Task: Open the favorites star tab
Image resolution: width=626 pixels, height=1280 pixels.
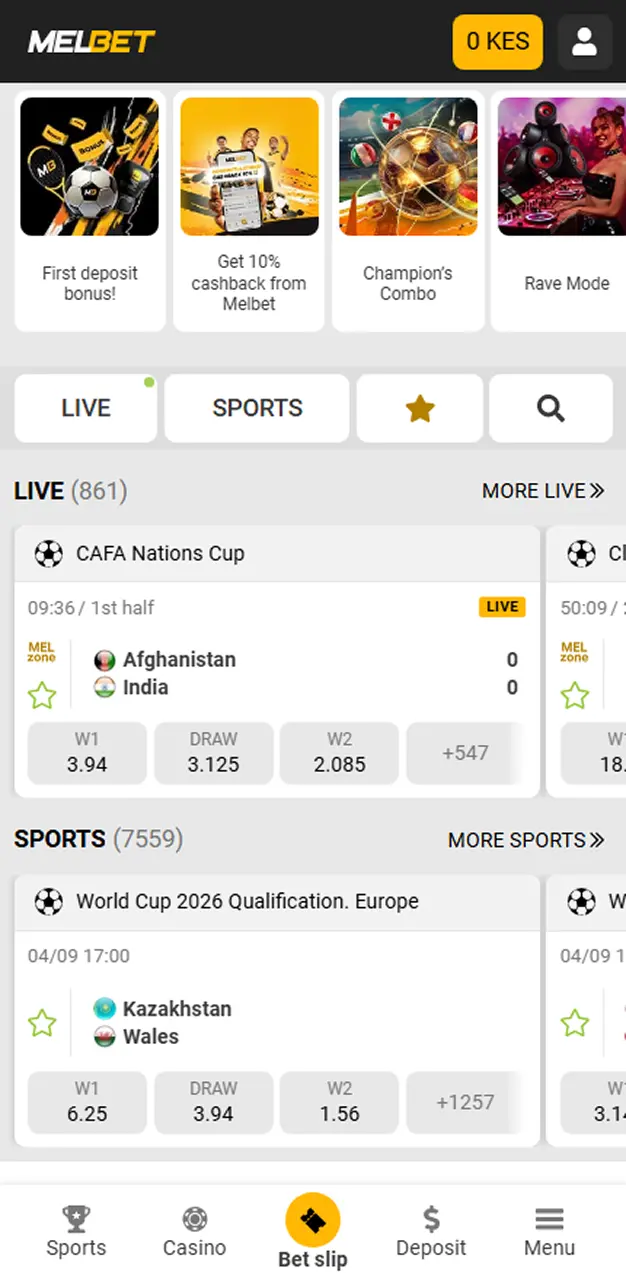Action: (420, 408)
